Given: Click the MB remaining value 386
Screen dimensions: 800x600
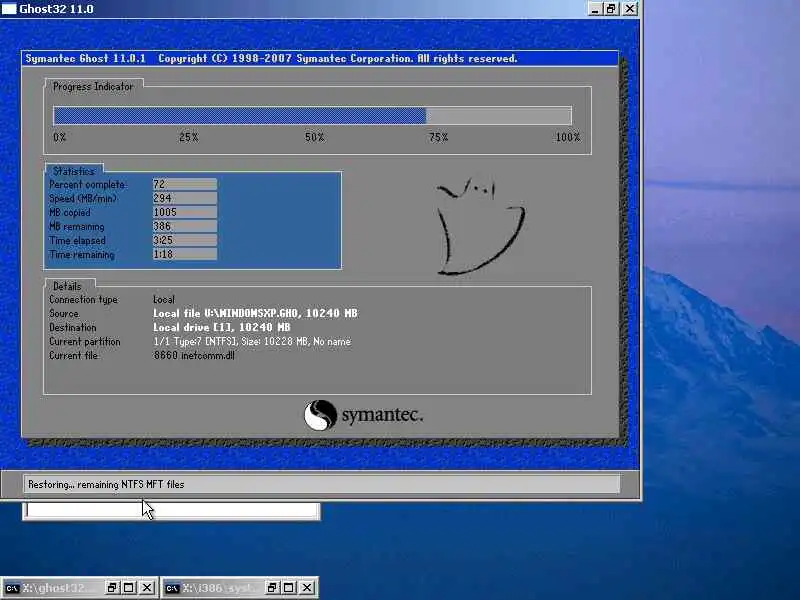Looking at the screenshot, I should [185, 226].
